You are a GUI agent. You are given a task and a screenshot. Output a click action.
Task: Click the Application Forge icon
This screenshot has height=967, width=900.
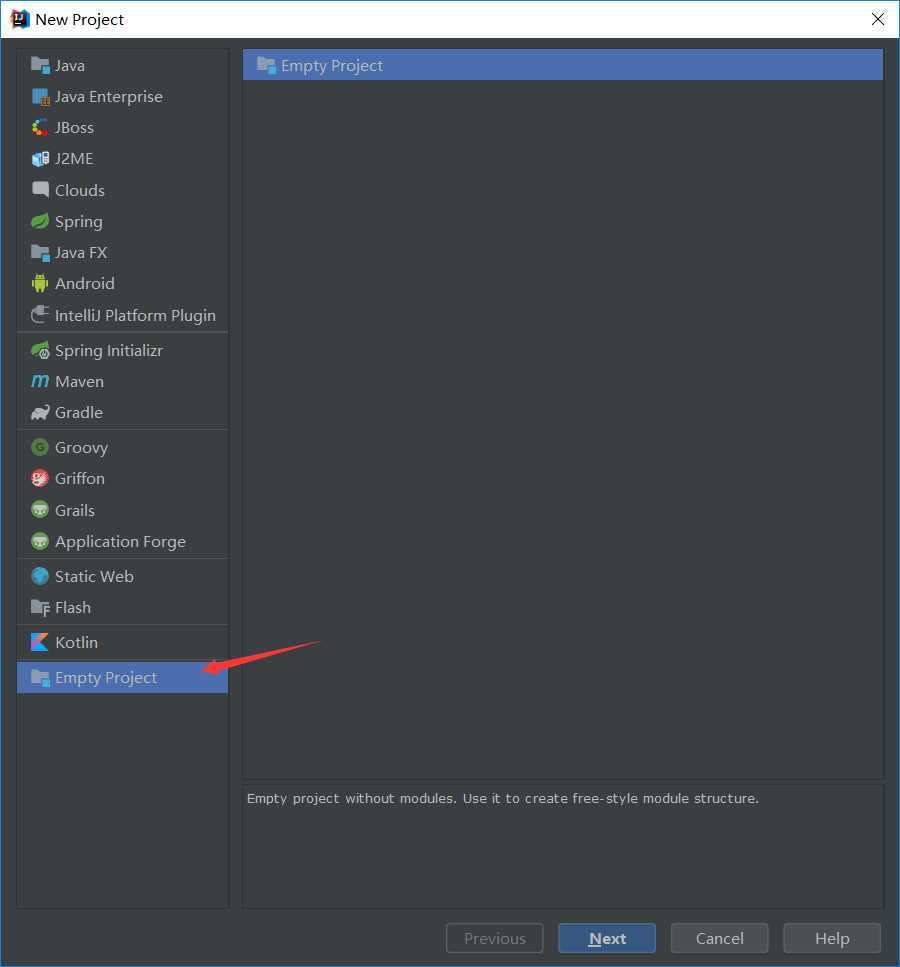click(x=40, y=541)
